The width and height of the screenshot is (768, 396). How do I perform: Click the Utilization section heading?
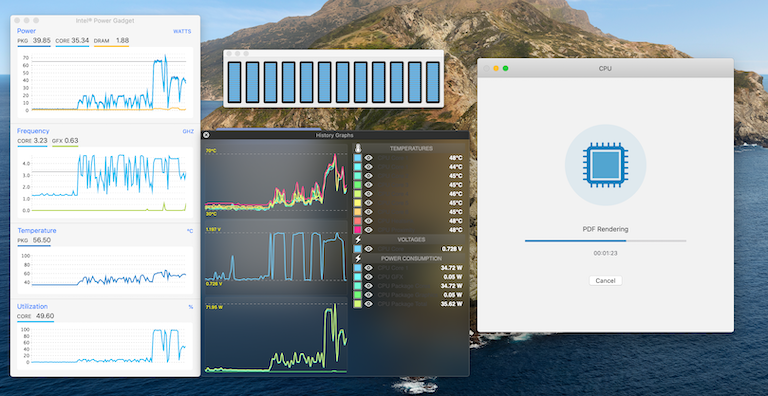32,306
